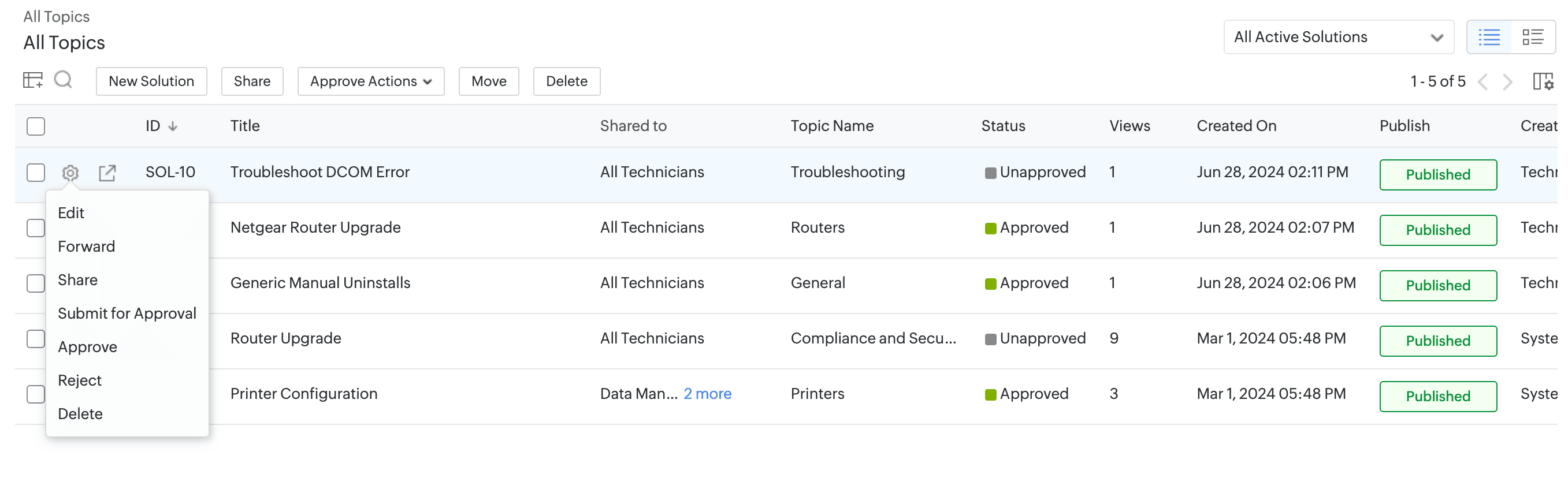This screenshot has width=1568, height=478.
Task: Go to next page arrow
Action: point(1507,81)
